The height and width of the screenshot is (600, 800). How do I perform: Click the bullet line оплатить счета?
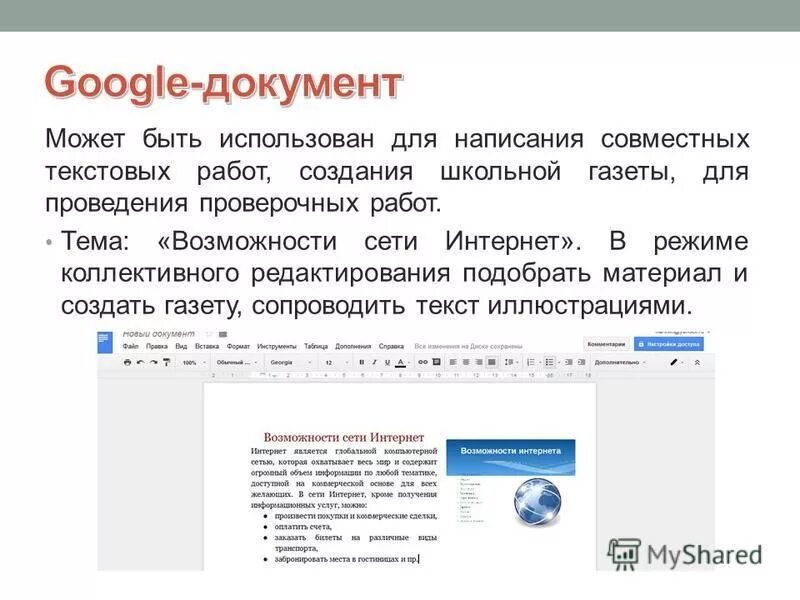304,527
